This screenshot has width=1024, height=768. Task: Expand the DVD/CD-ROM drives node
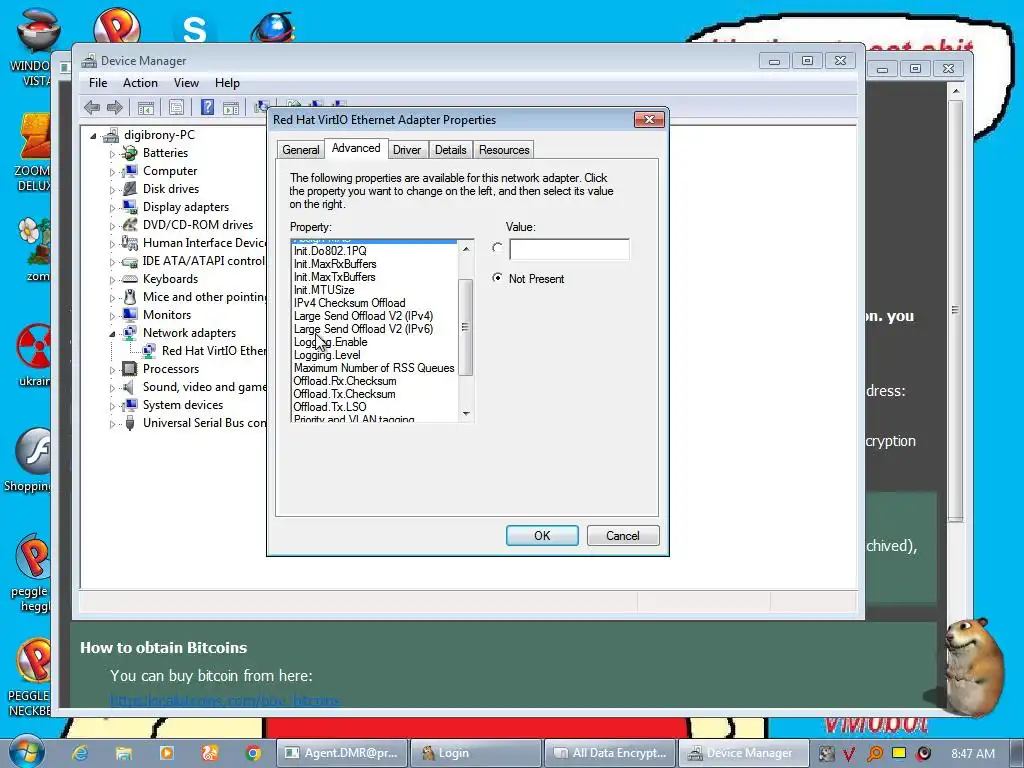pyautogui.click(x=112, y=226)
